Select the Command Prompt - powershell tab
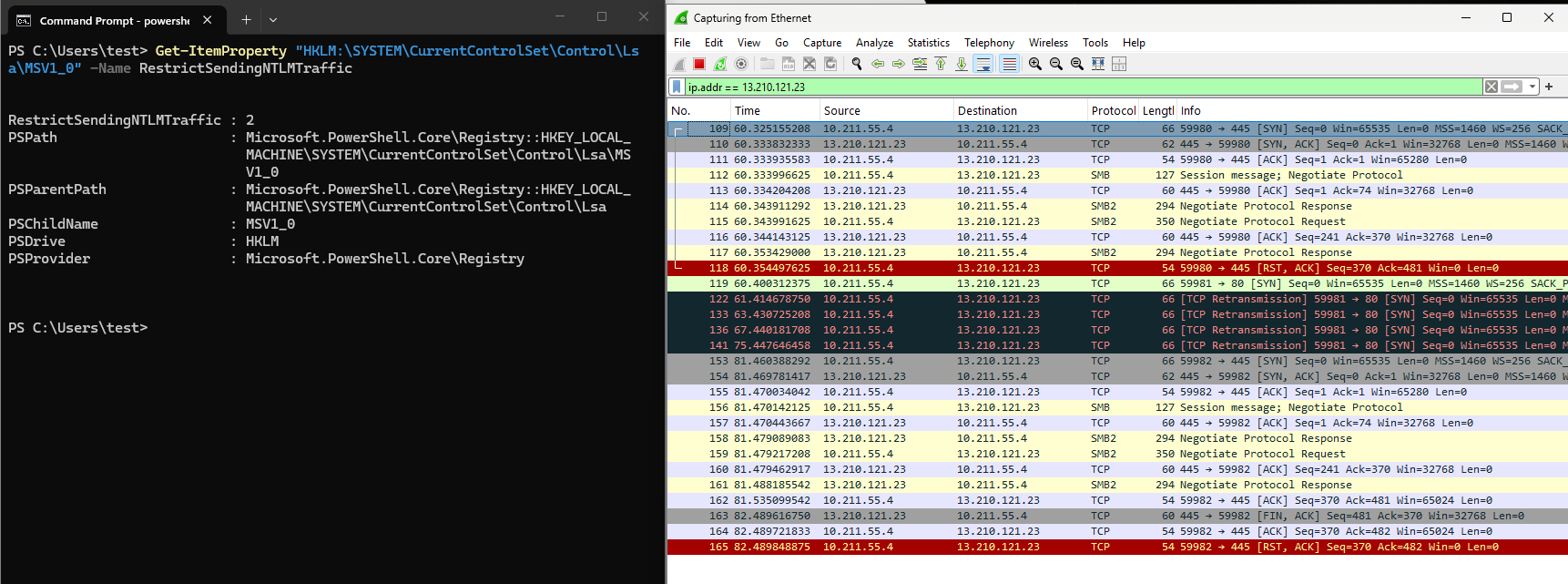Screen dimensions: 1568x584 115,20
